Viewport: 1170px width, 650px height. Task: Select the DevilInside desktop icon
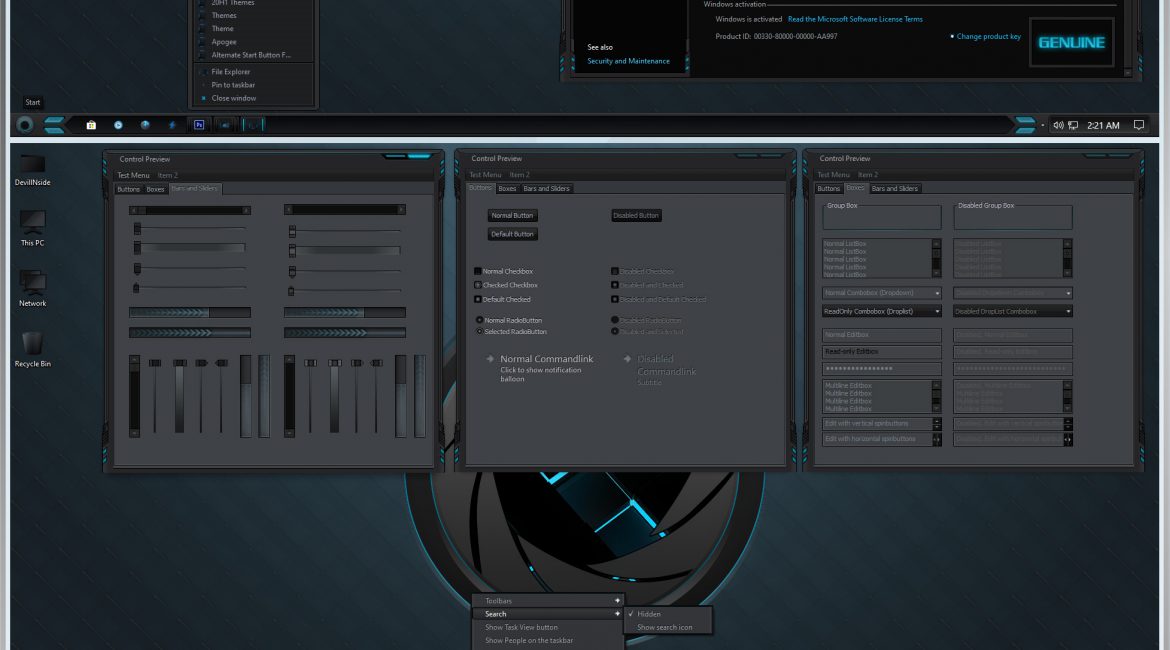(x=33, y=170)
